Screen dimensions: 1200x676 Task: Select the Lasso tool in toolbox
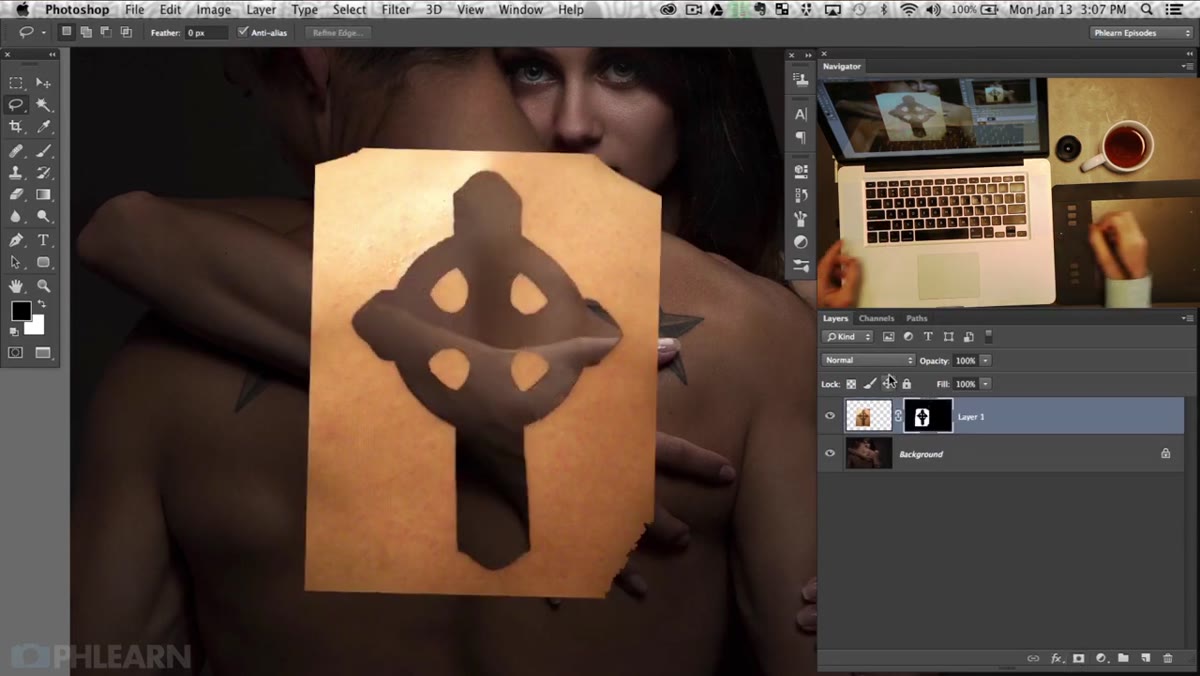(x=16, y=105)
